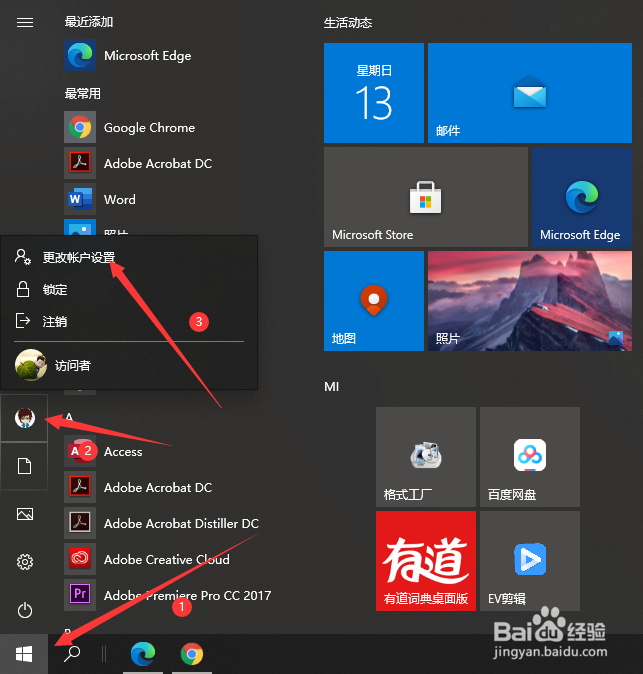Open the Microsoft Store tile
This screenshot has height=674, width=643.
[x=426, y=197]
